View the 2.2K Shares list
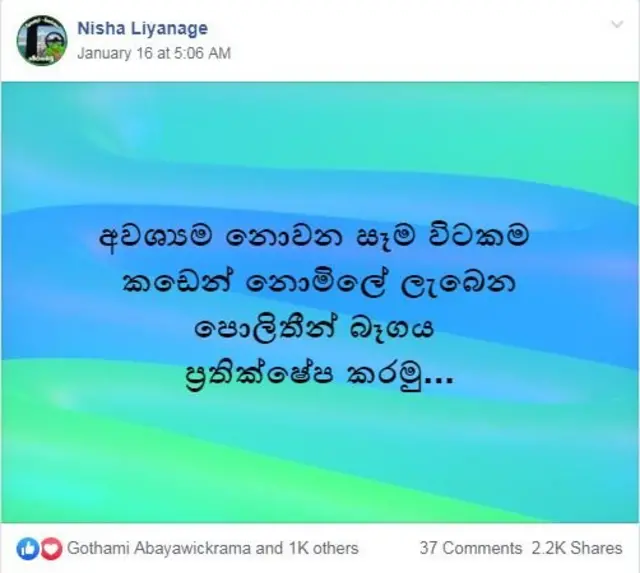 tap(577, 548)
